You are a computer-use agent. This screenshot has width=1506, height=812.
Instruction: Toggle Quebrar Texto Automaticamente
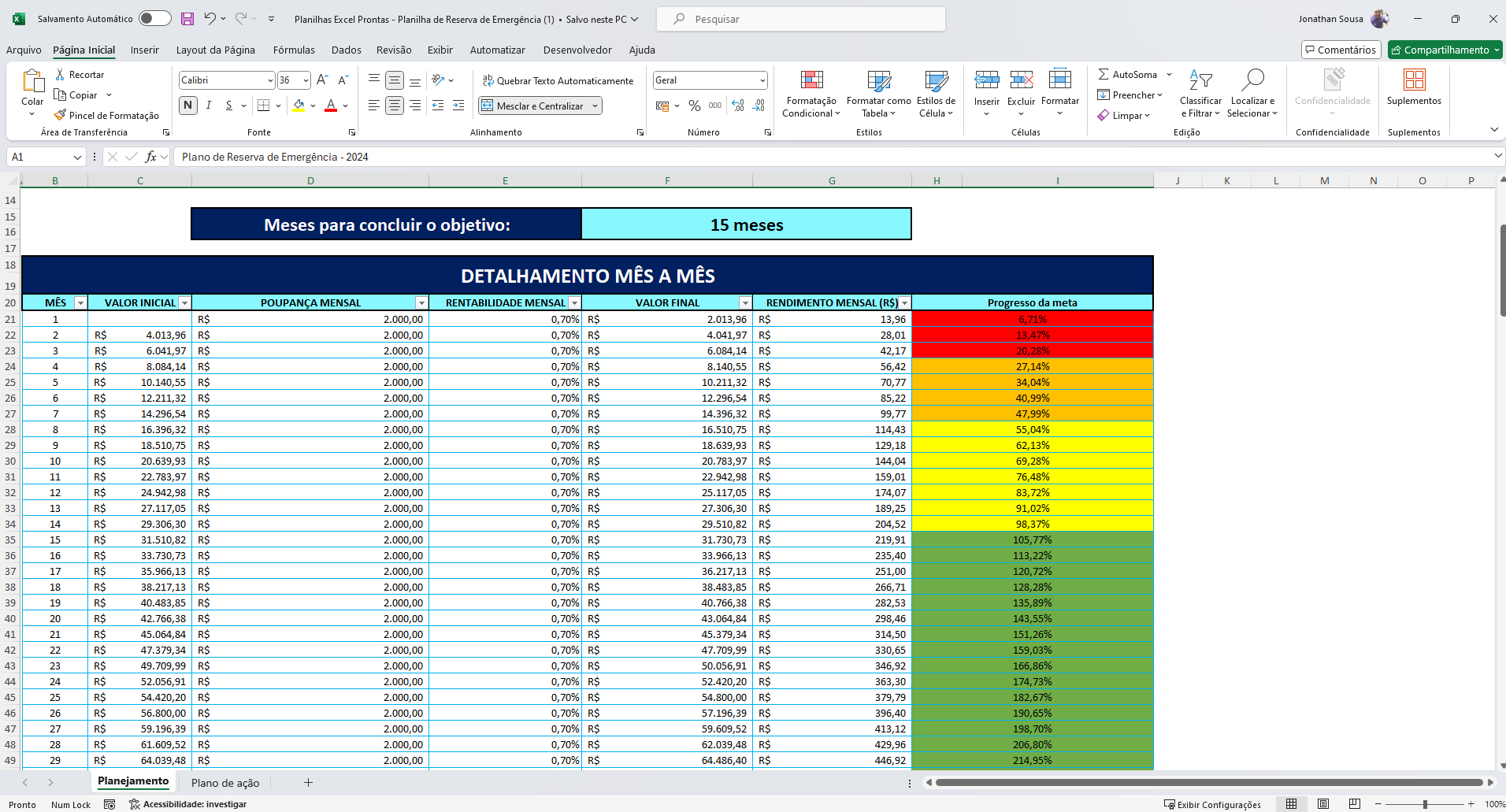558,80
